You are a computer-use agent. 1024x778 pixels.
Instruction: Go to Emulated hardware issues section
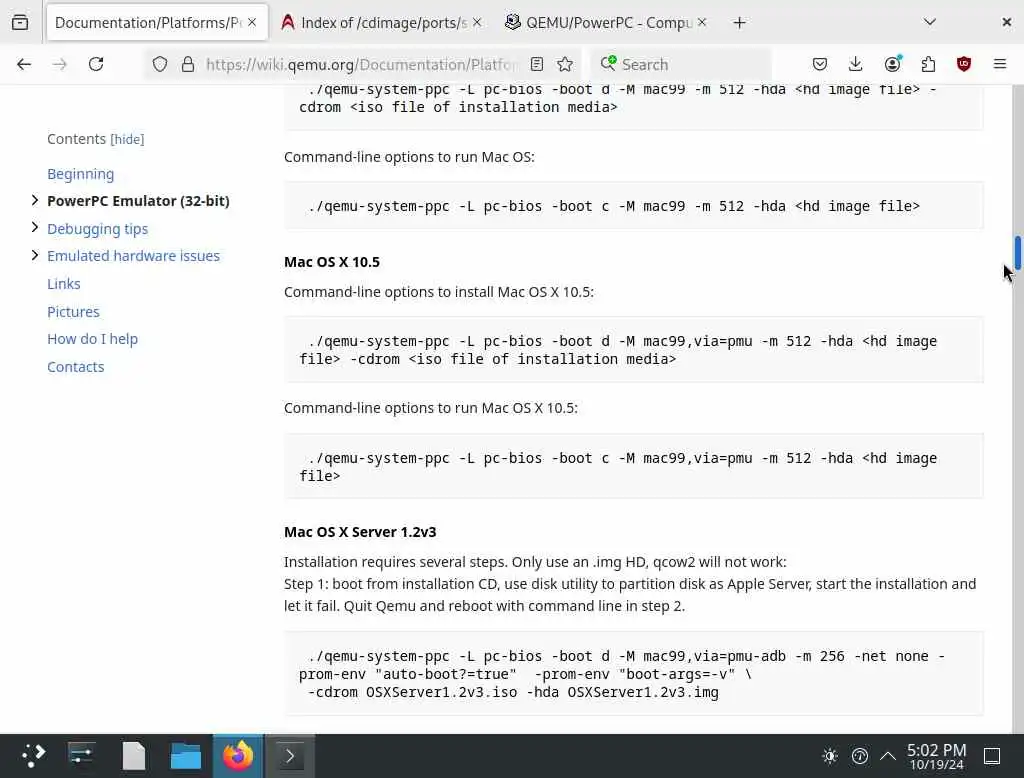pyautogui.click(x=133, y=255)
